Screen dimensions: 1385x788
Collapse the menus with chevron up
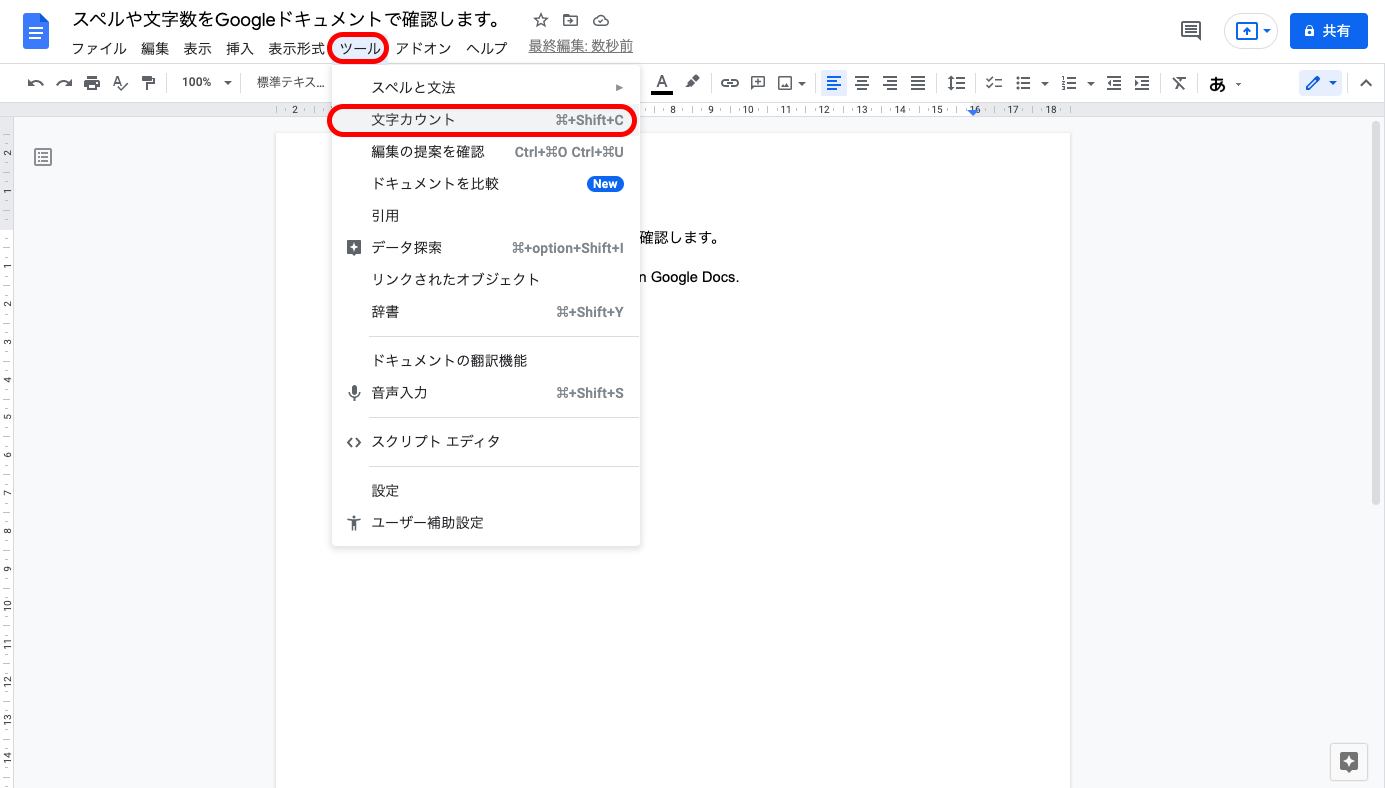click(x=1366, y=83)
